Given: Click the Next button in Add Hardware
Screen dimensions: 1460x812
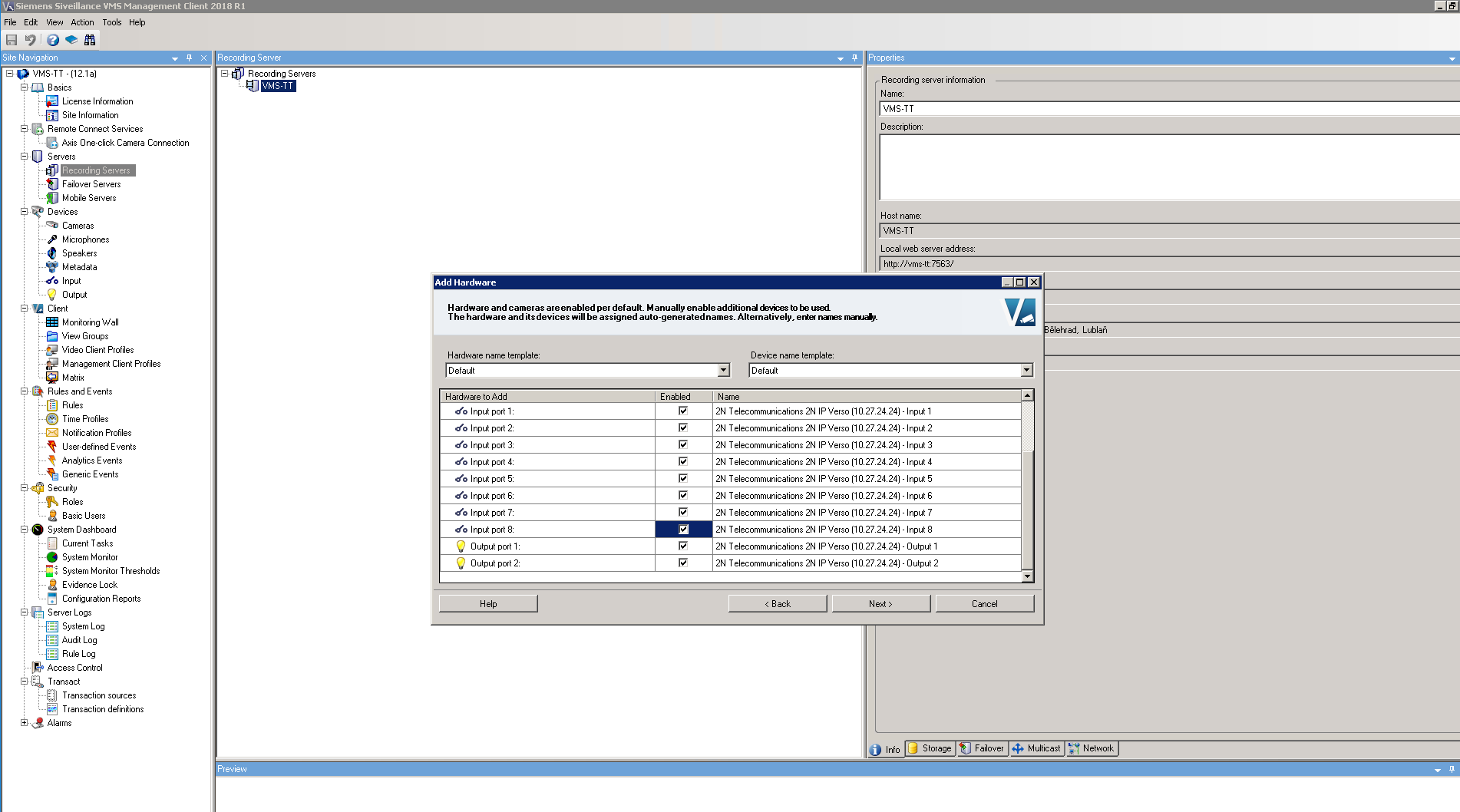Looking at the screenshot, I should coord(880,604).
